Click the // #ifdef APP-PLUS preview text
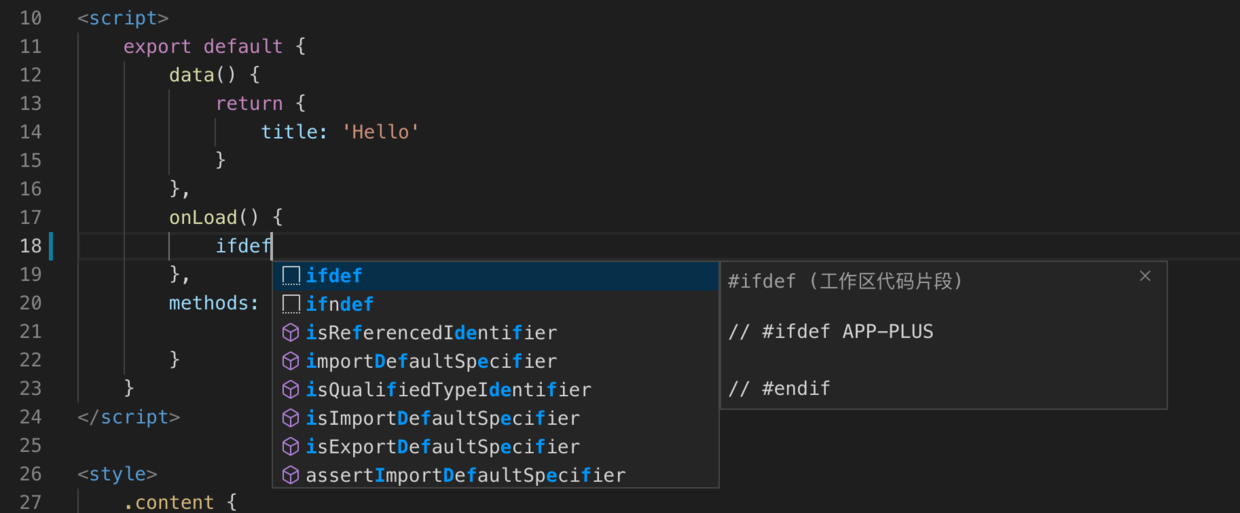This screenshot has width=1240, height=513. pyautogui.click(x=830, y=332)
